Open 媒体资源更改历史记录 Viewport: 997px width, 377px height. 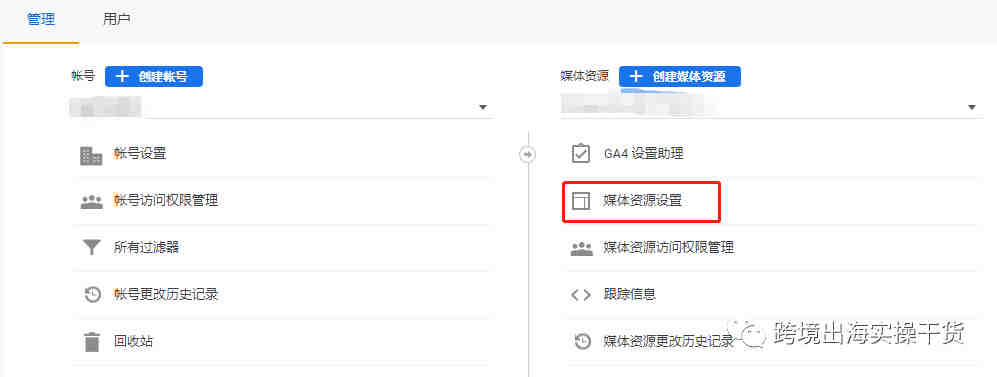coord(669,341)
